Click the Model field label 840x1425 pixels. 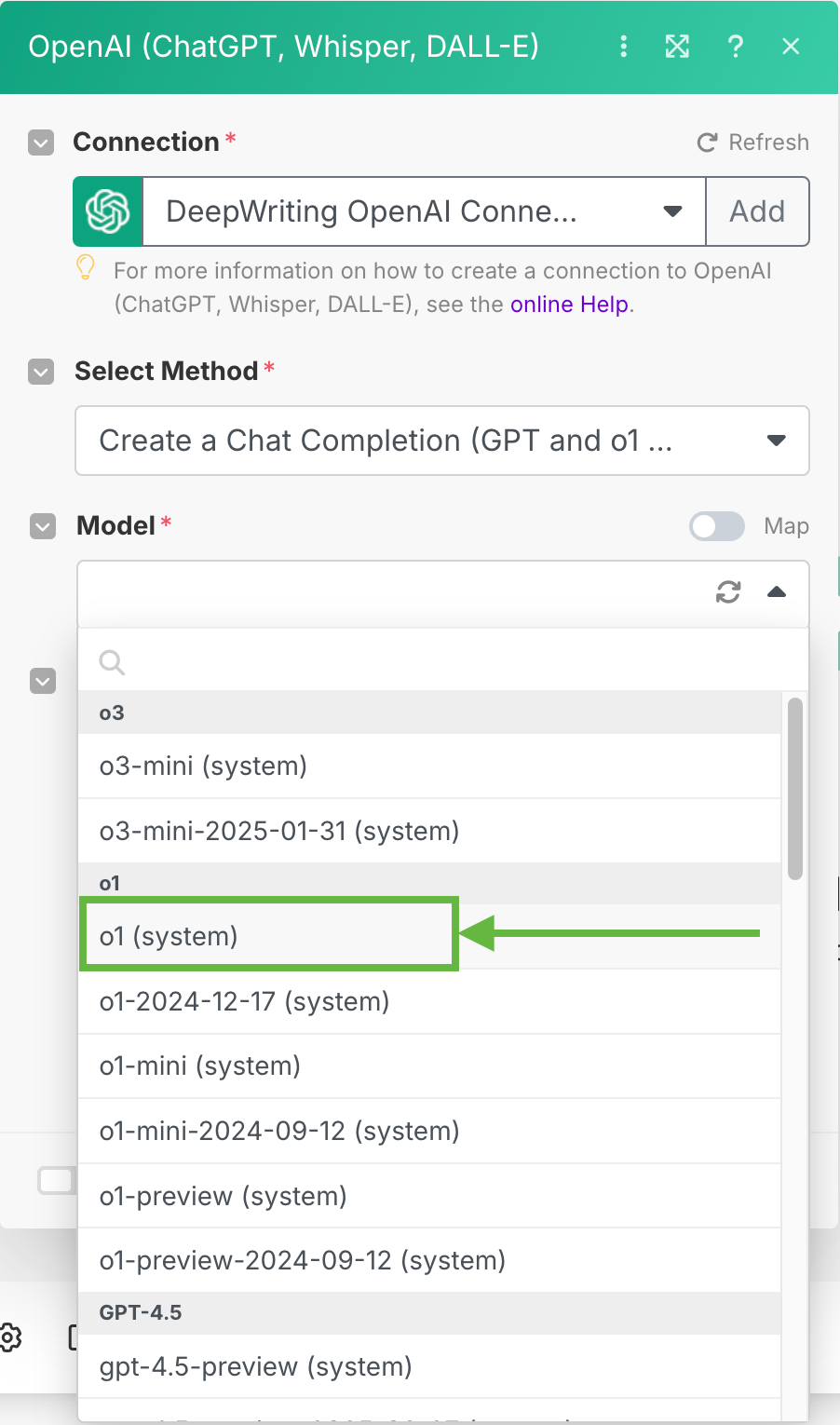click(x=115, y=525)
